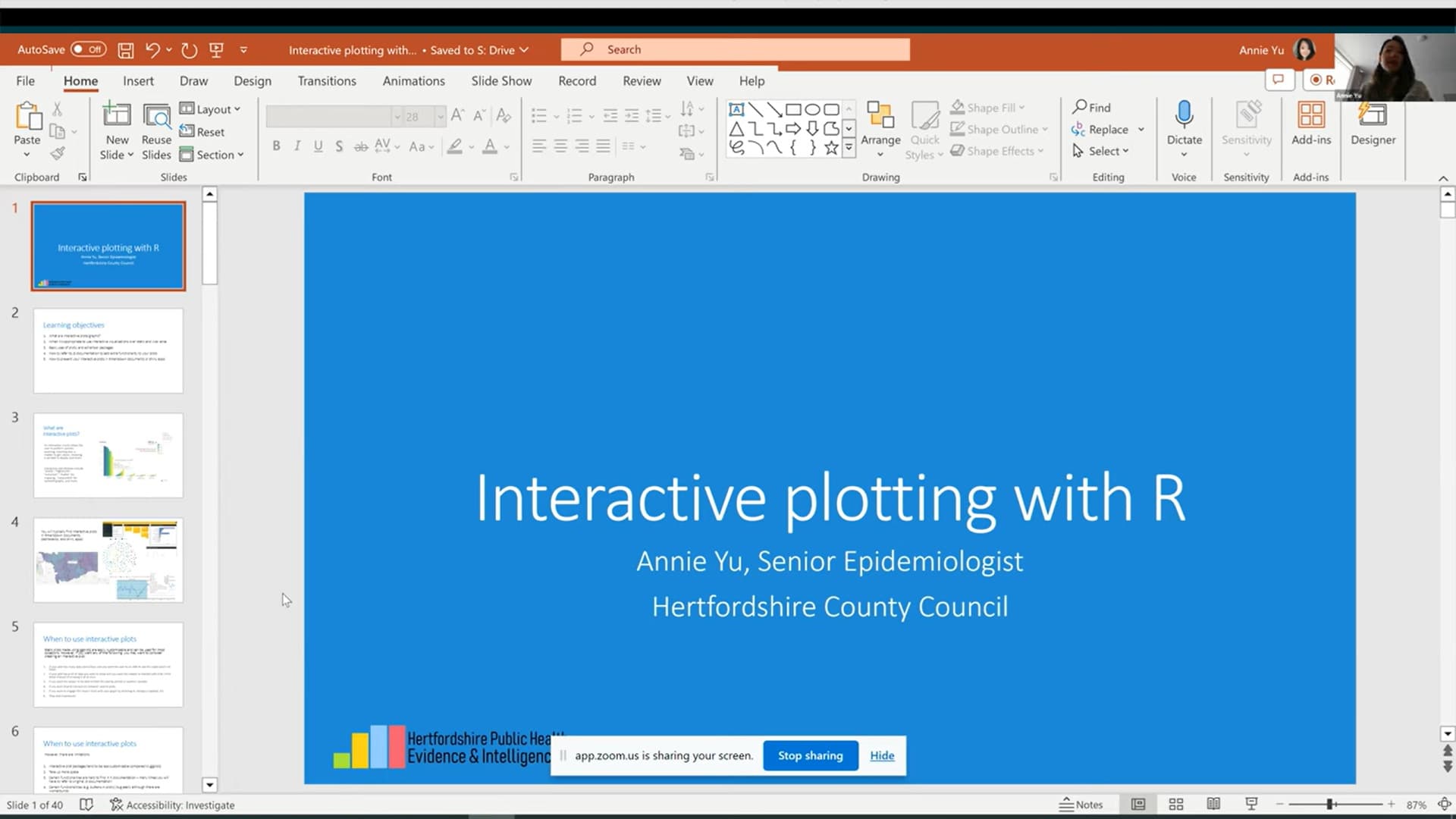Click the New Slide icon
The height and width of the screenshot is (819, 1456).
[117, 114]
